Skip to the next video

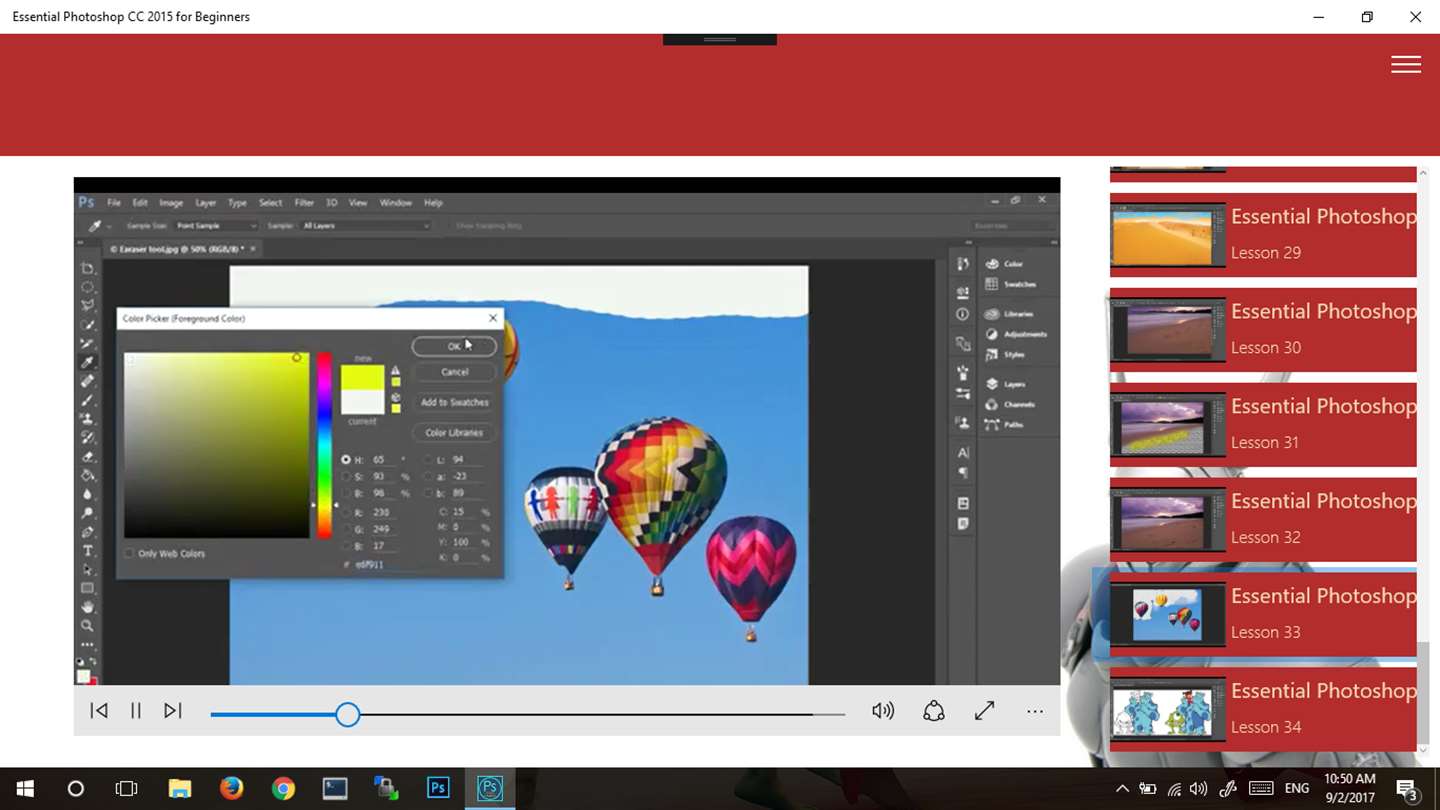[x=173, y=711]
